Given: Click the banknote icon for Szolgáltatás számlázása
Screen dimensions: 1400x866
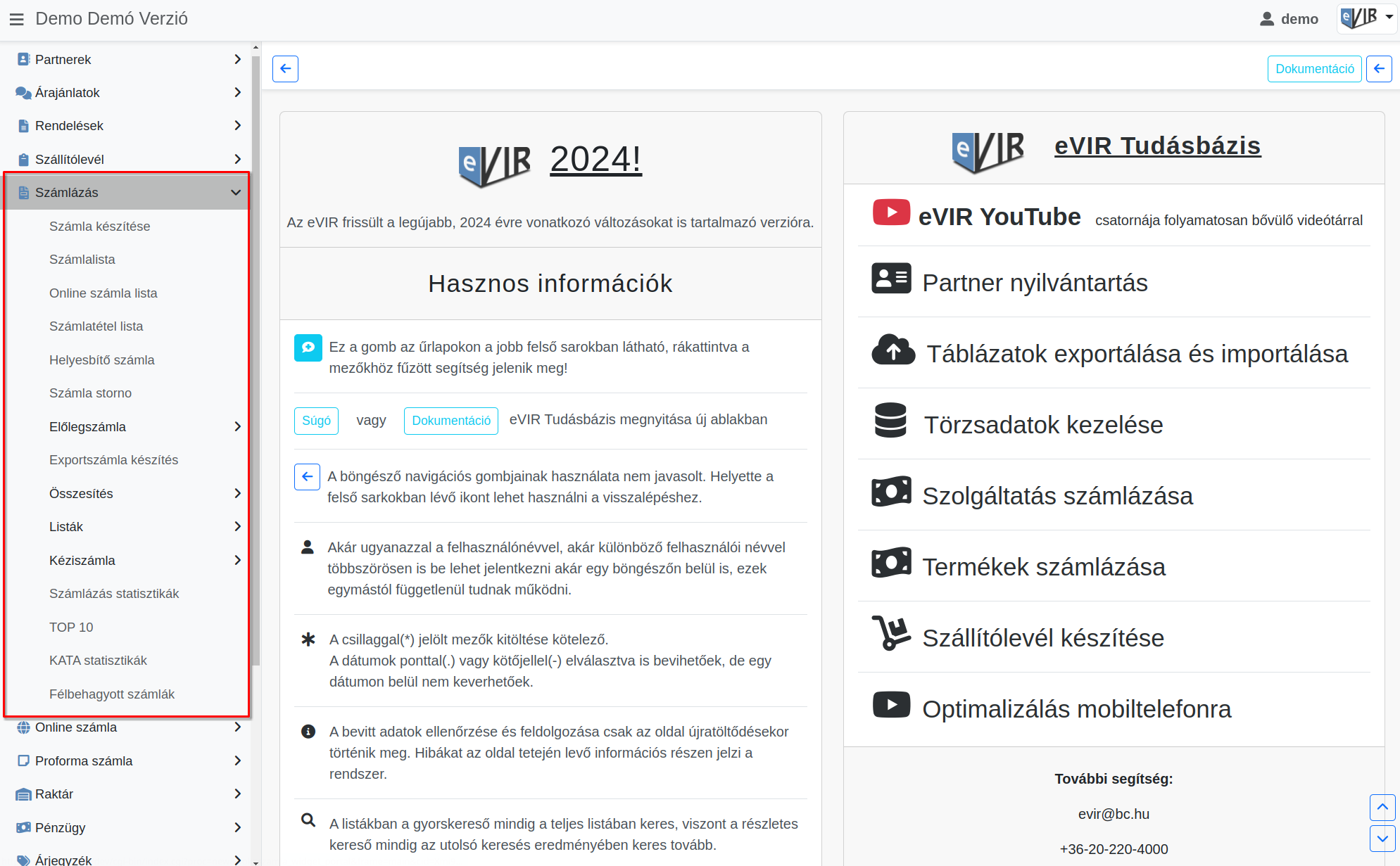Looking at the screenshot, I should coord(891,492).
